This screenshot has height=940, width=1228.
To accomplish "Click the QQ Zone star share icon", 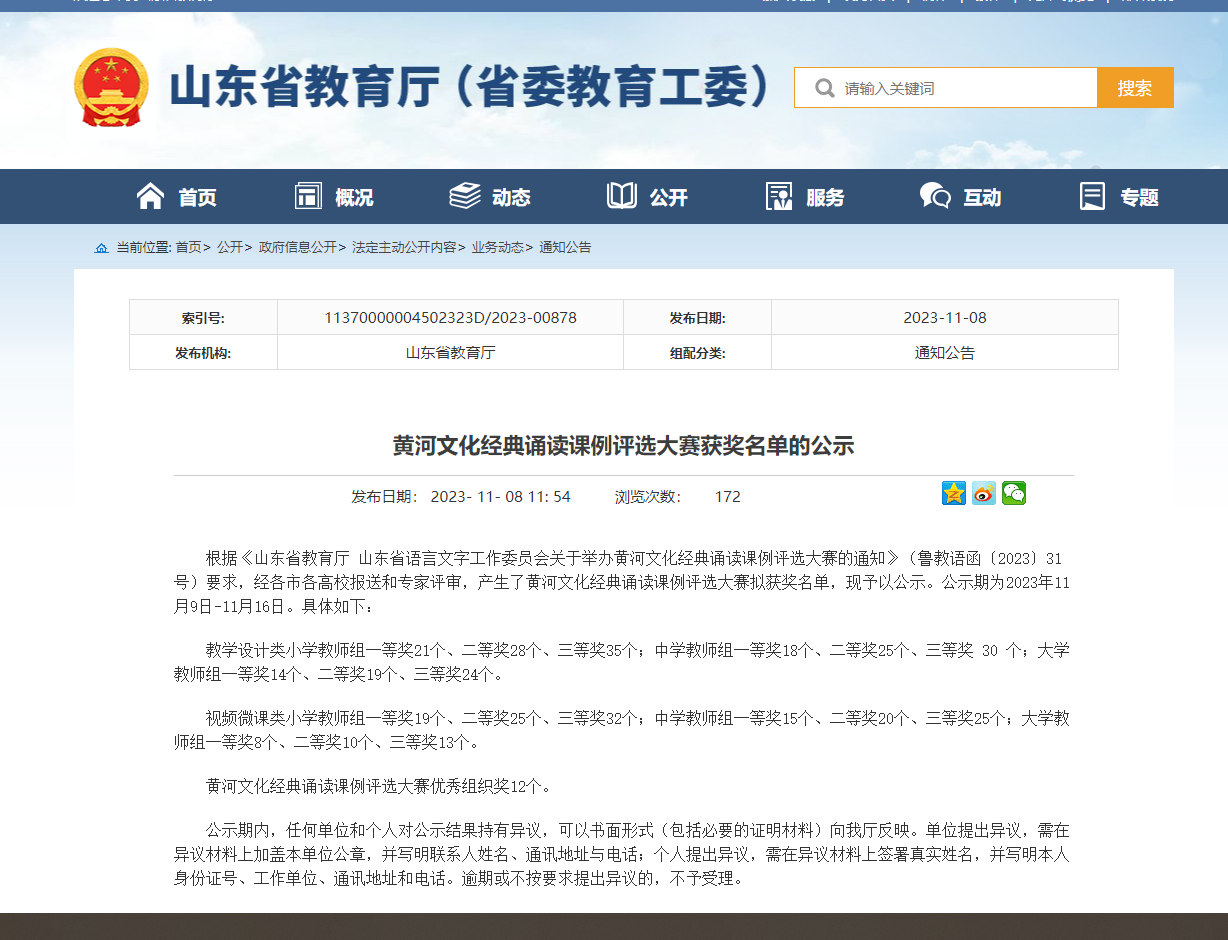I will point(954,493).
